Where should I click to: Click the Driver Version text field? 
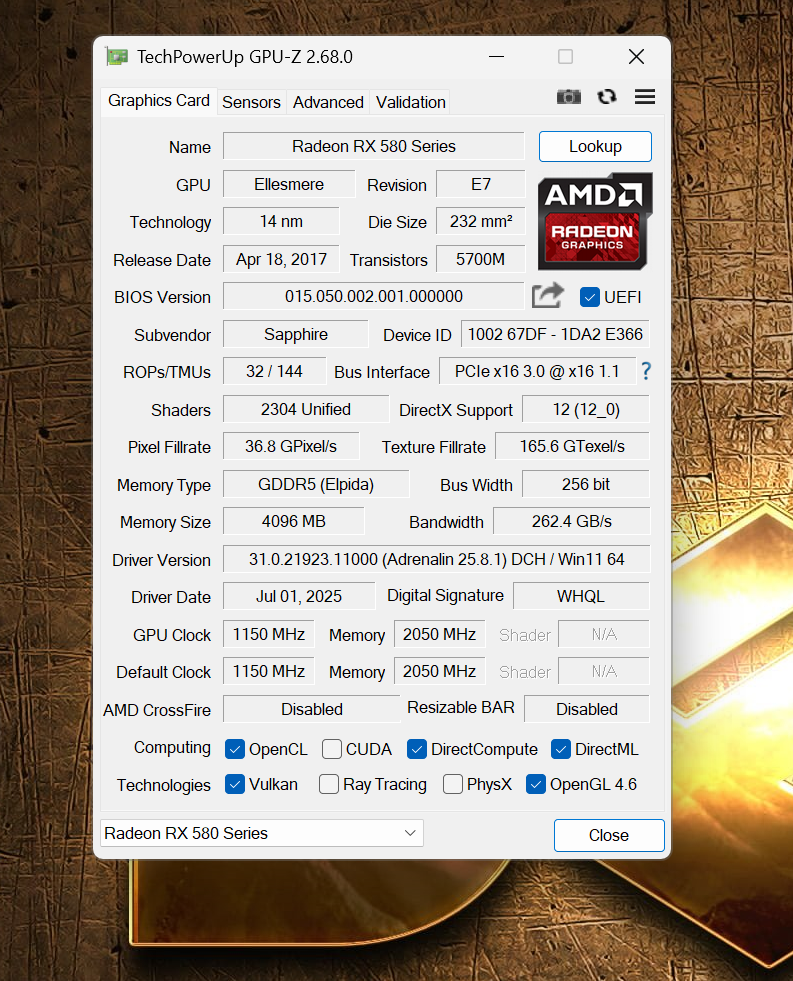435,559
